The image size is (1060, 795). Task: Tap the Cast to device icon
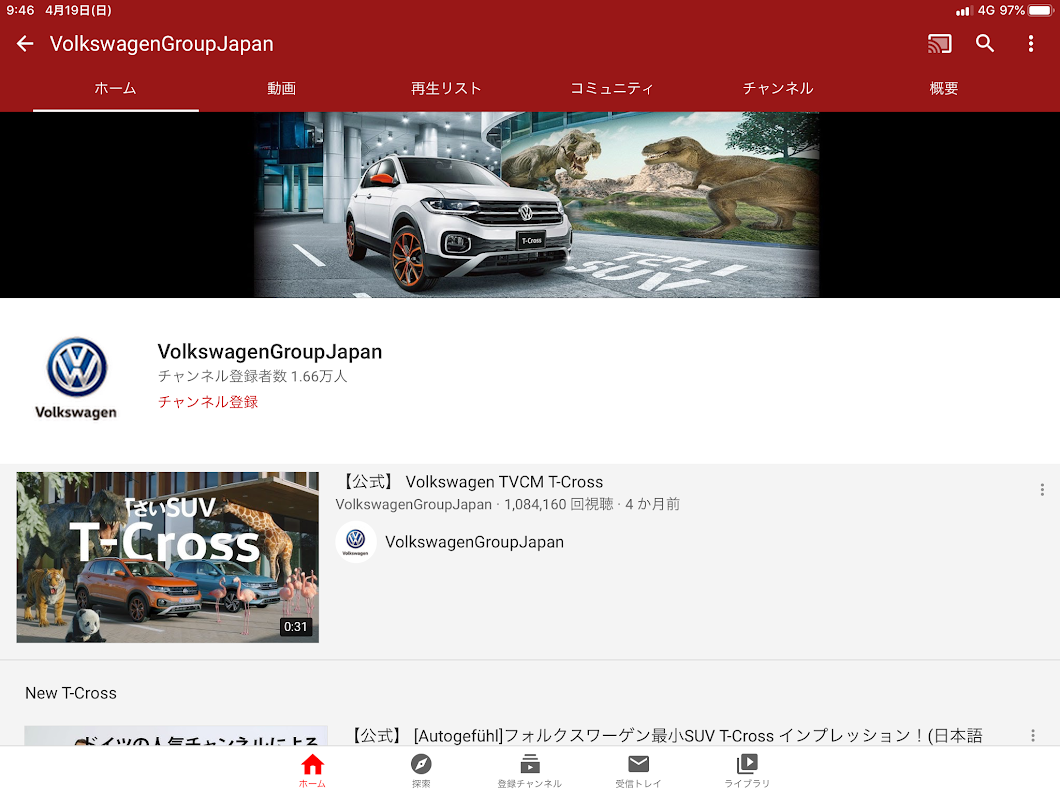point(939,44)
